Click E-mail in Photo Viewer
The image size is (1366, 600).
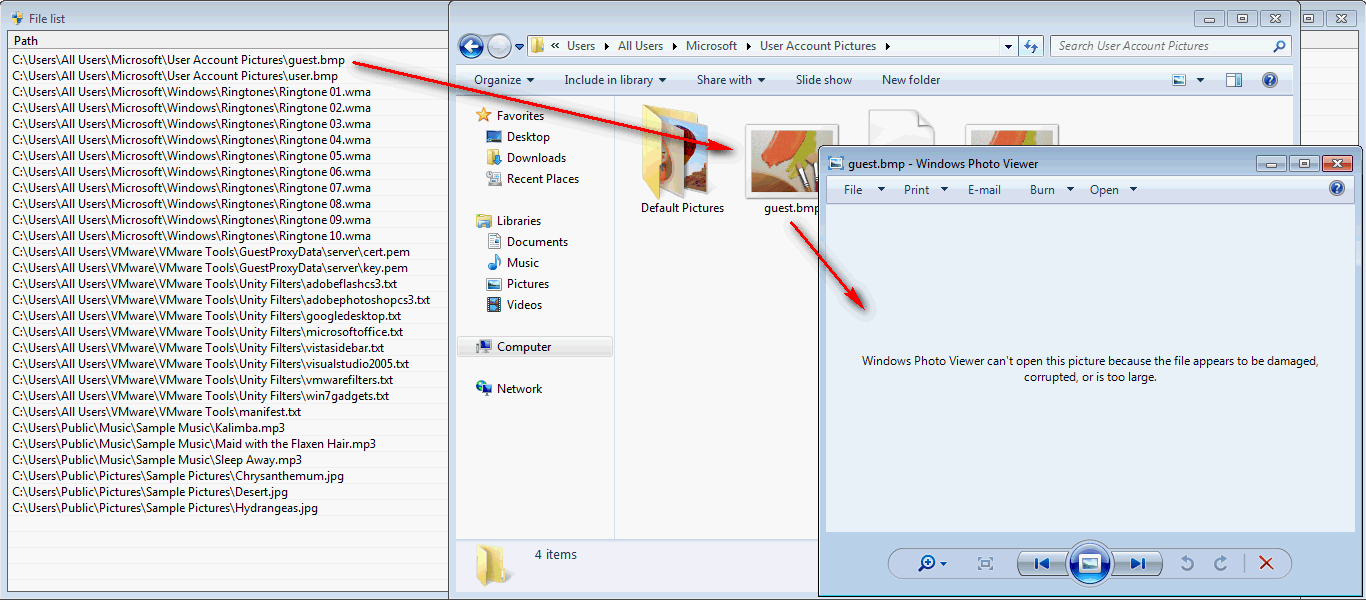[984, 190]
